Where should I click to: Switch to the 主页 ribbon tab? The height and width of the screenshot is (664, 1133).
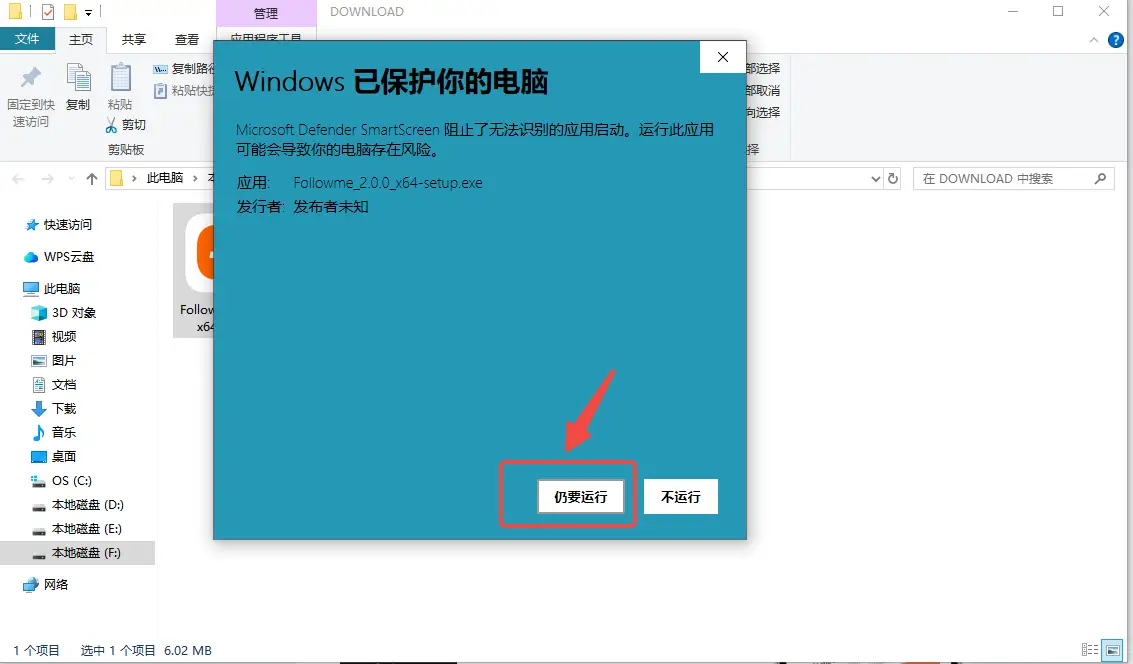(x=81, y=39)
